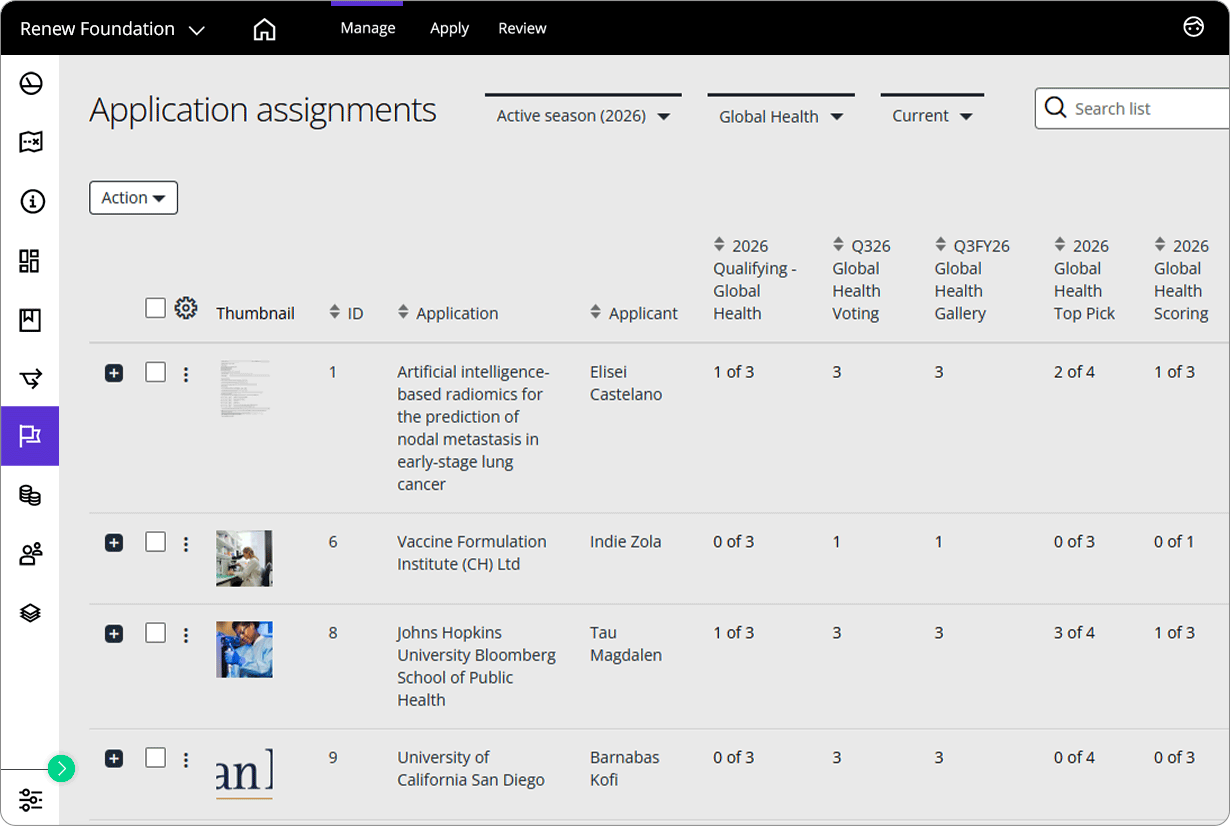The width and height of the screenshot is (1230, 828).
Task: Open the shuffle arrows sidebar icon
Action: tap(31, 378)
